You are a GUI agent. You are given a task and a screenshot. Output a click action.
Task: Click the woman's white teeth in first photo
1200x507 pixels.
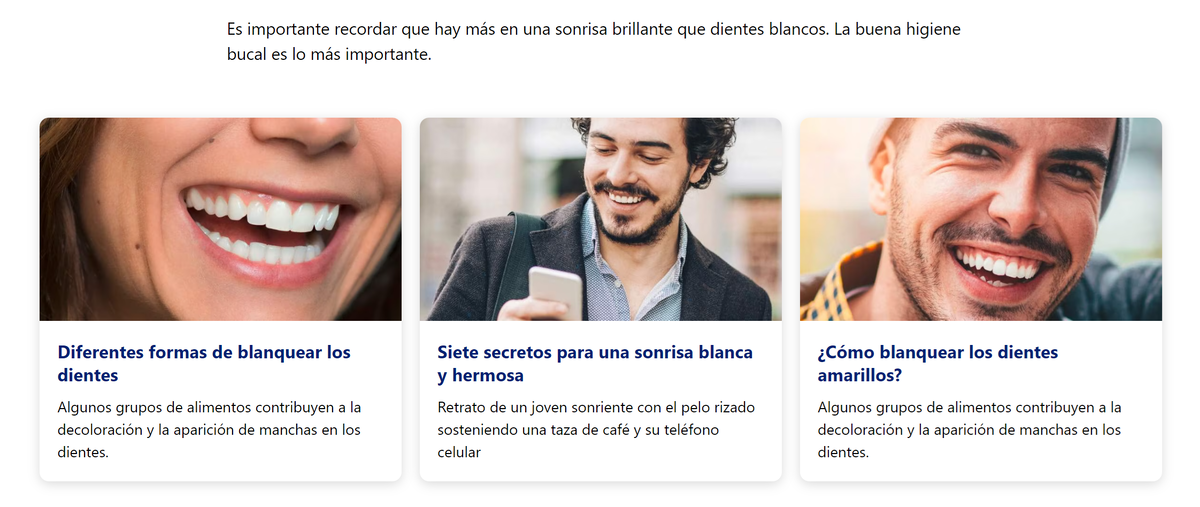tap(265, 227)
